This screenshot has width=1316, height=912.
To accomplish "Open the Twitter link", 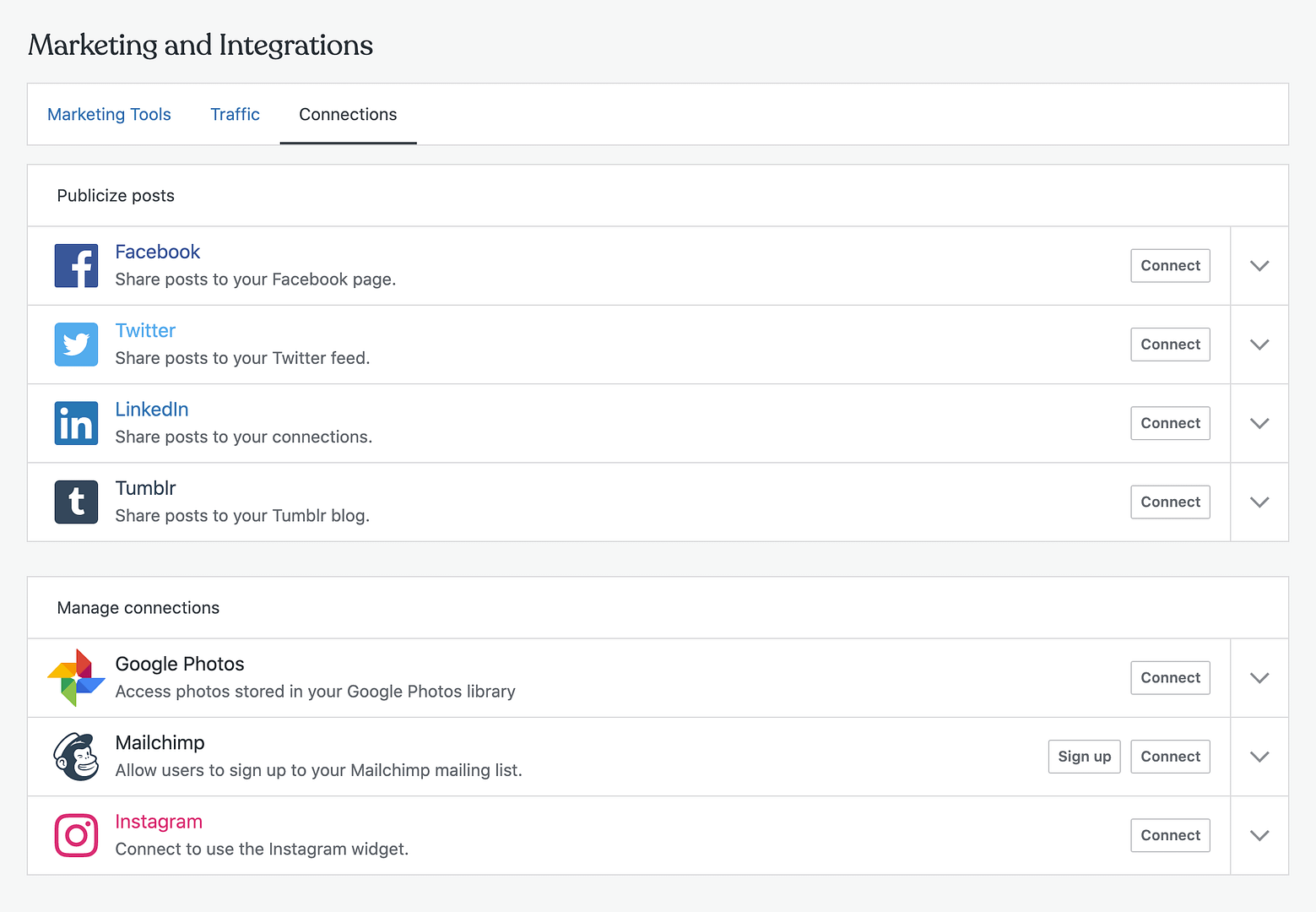I will coord(145,330).
